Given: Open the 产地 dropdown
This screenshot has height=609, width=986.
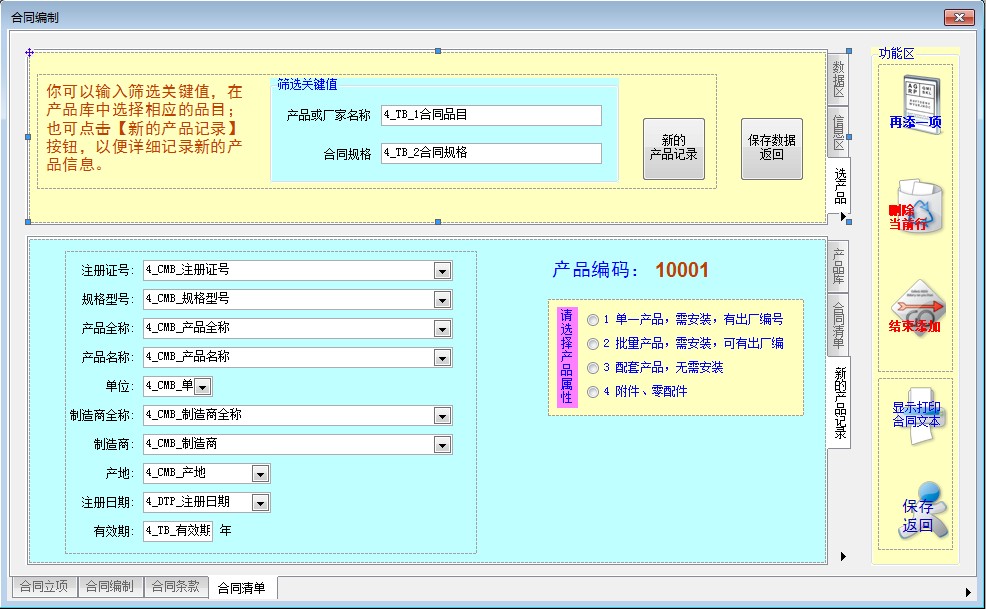Looking at the screenshot, I should tap(259, 473).
